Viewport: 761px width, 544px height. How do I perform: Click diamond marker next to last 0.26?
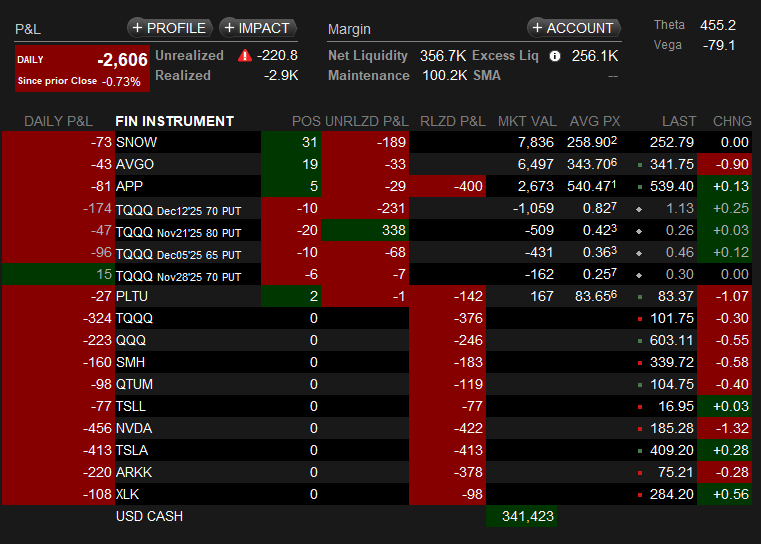[x=639, y=231]
